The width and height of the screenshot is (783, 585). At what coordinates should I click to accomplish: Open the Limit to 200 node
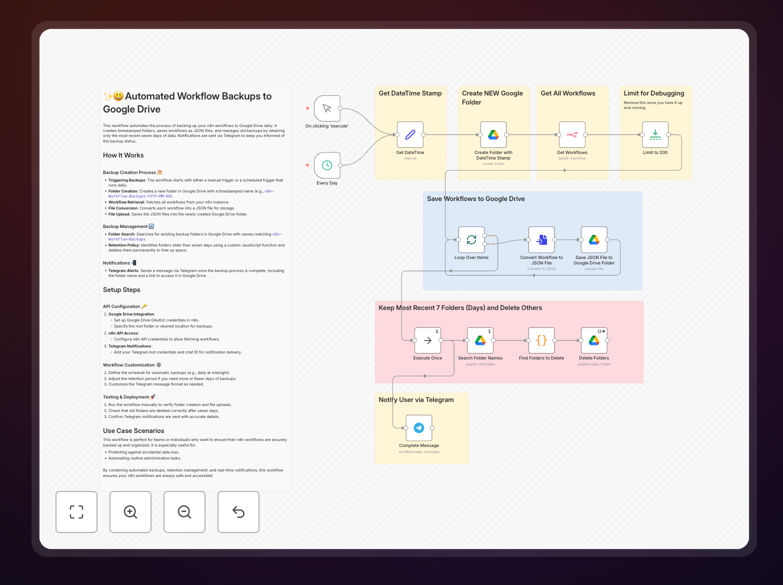pos(655,134)
